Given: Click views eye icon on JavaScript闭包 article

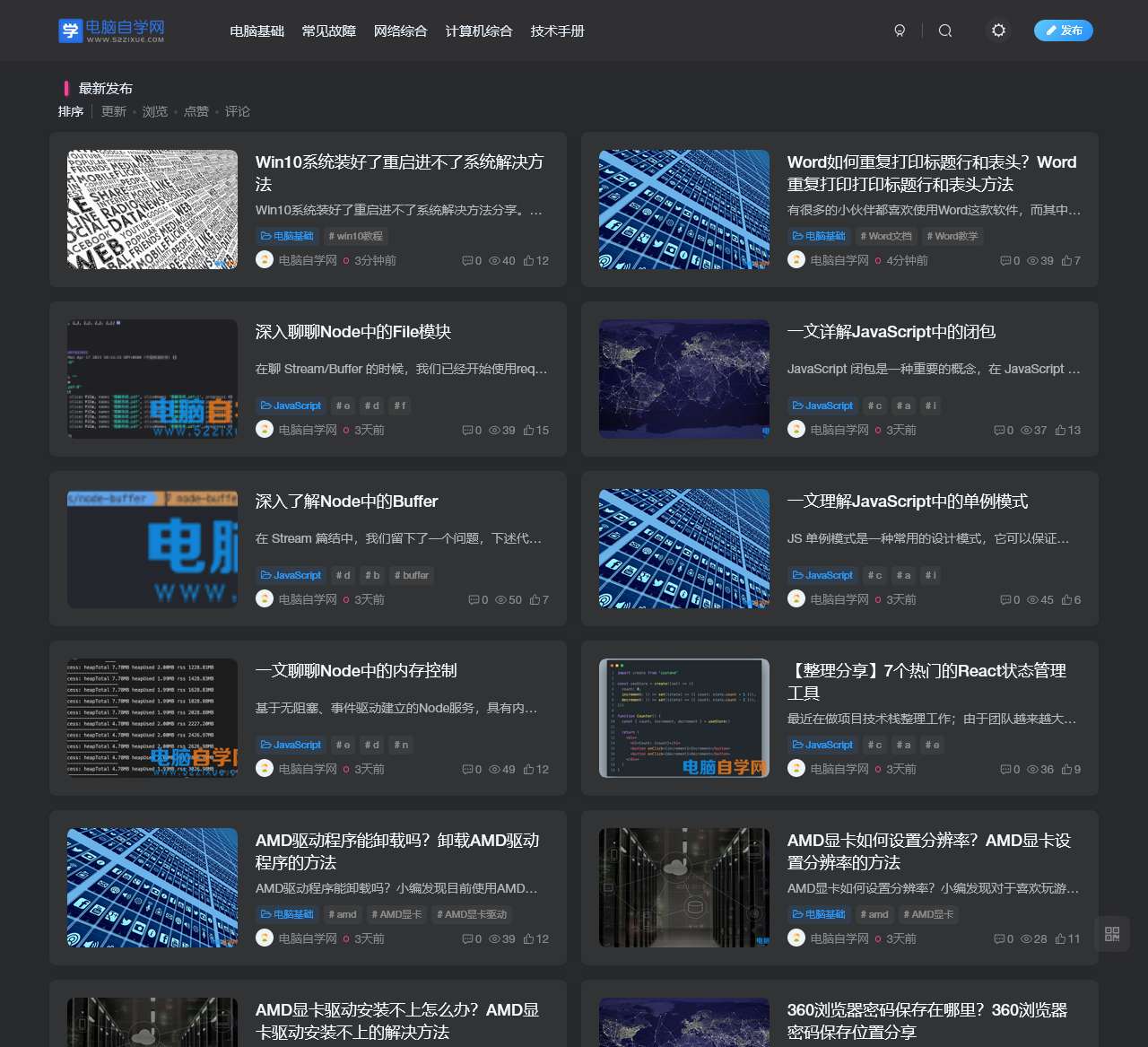Looking at the screenshot, I should 1026,431.
